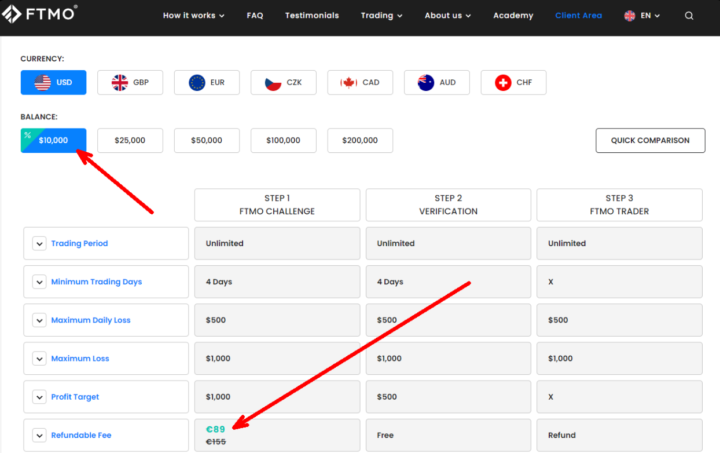The width and height of the screenshot is (720, 453).
Task: Select GBP currency
Action: tap(130, 82)
